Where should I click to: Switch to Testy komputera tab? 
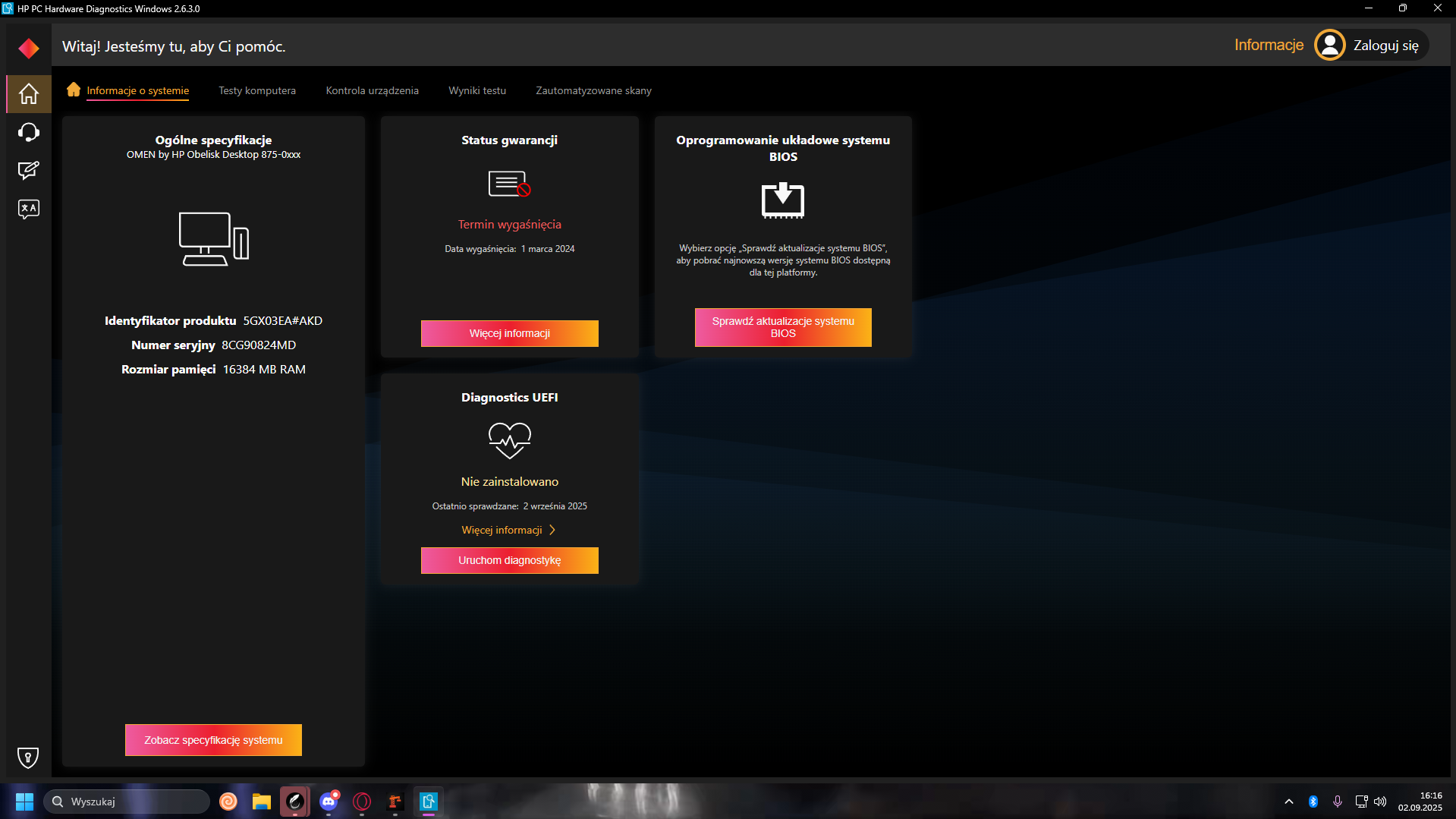(x=257, y=90)
